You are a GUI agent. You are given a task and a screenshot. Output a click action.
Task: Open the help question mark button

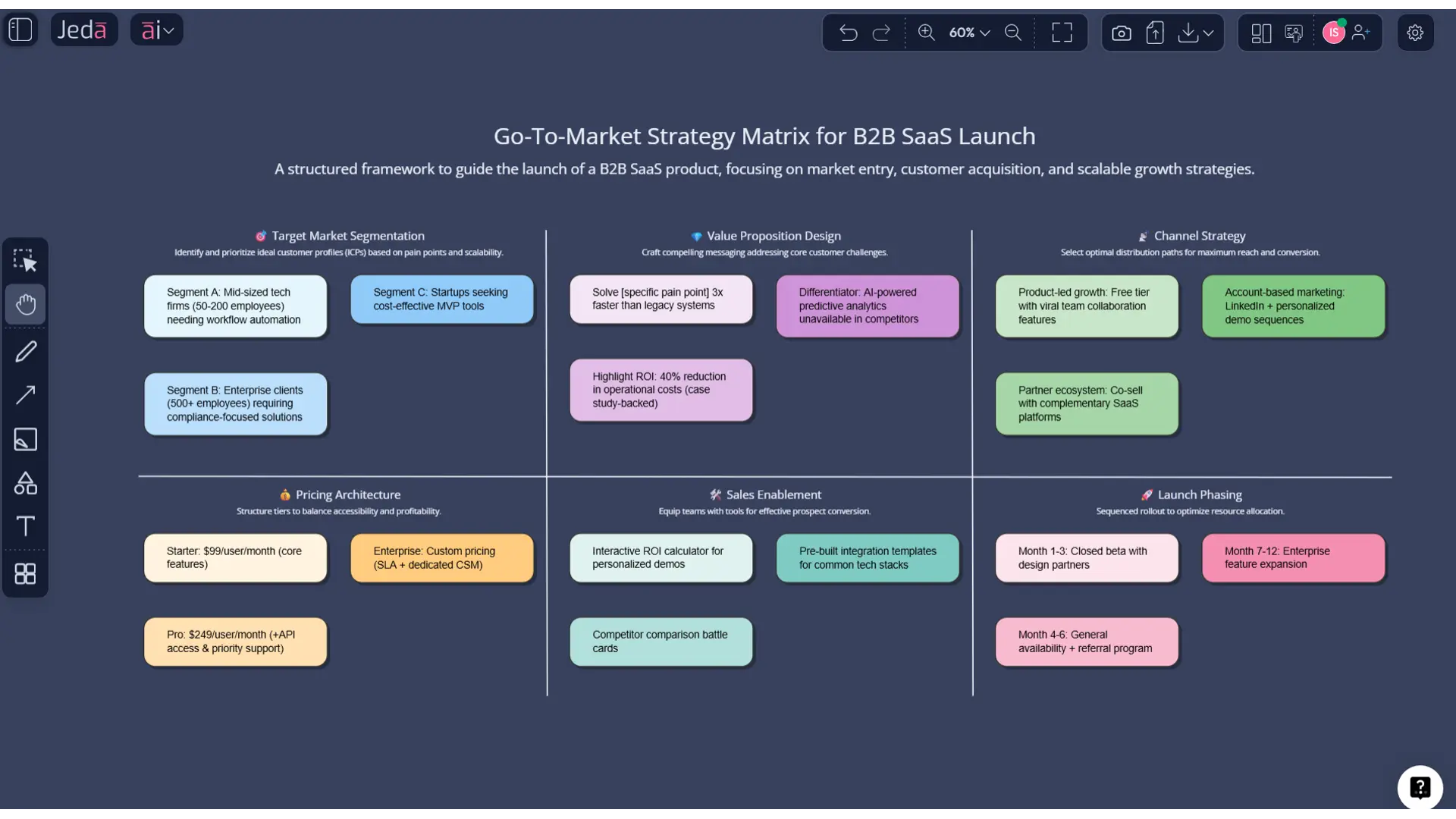[1420, 787]
